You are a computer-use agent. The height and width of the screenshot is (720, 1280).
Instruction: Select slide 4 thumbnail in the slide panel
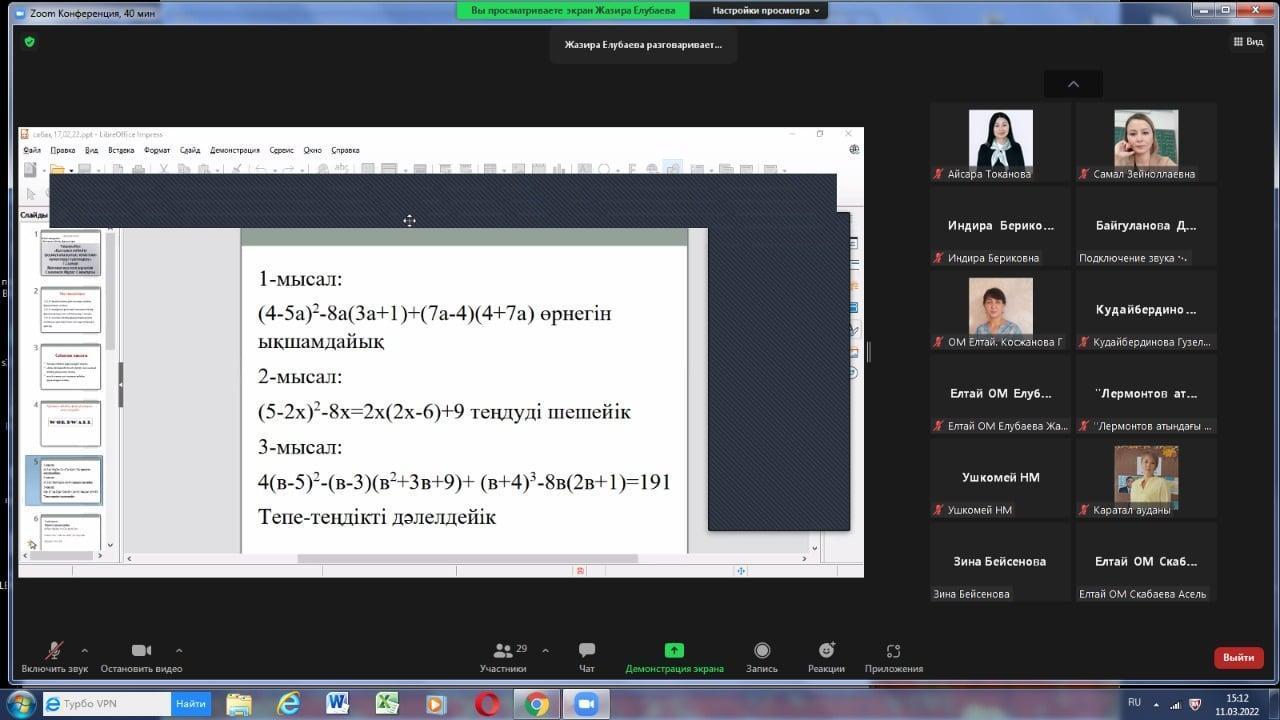[x=70, y=424]
